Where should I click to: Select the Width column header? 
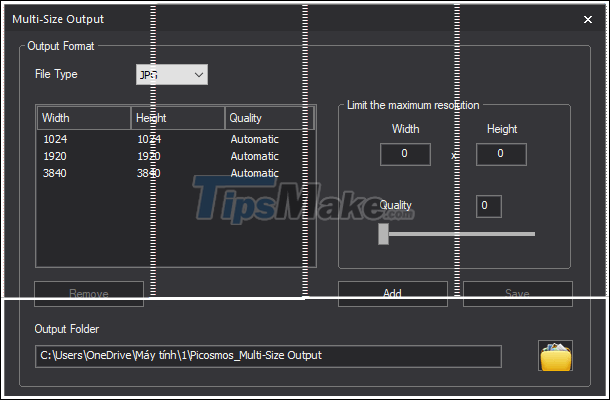[x=84, y=118]
